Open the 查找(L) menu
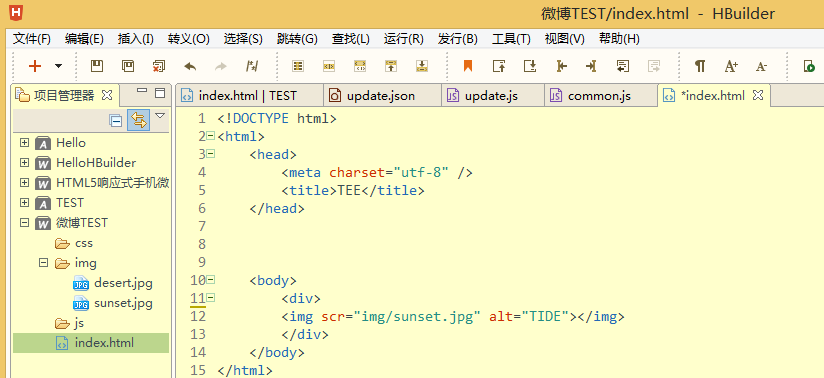The height and width of the screenshot is (378, 824). (351, 38)
